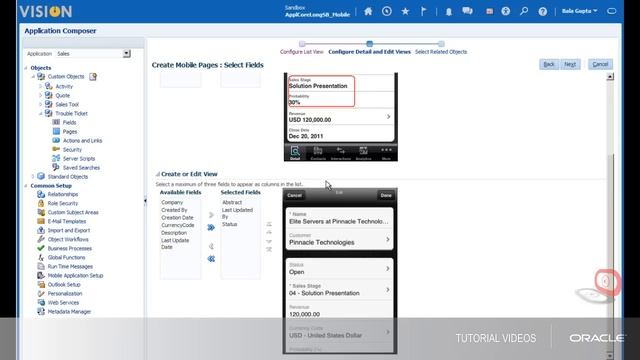Select Status in Selected Fields
The image size is (640, 360).
(x=229, y=224)
